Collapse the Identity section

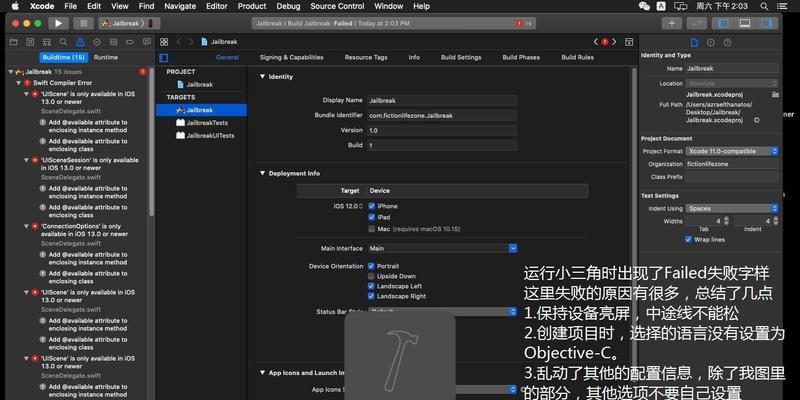(x=262, y=77)
